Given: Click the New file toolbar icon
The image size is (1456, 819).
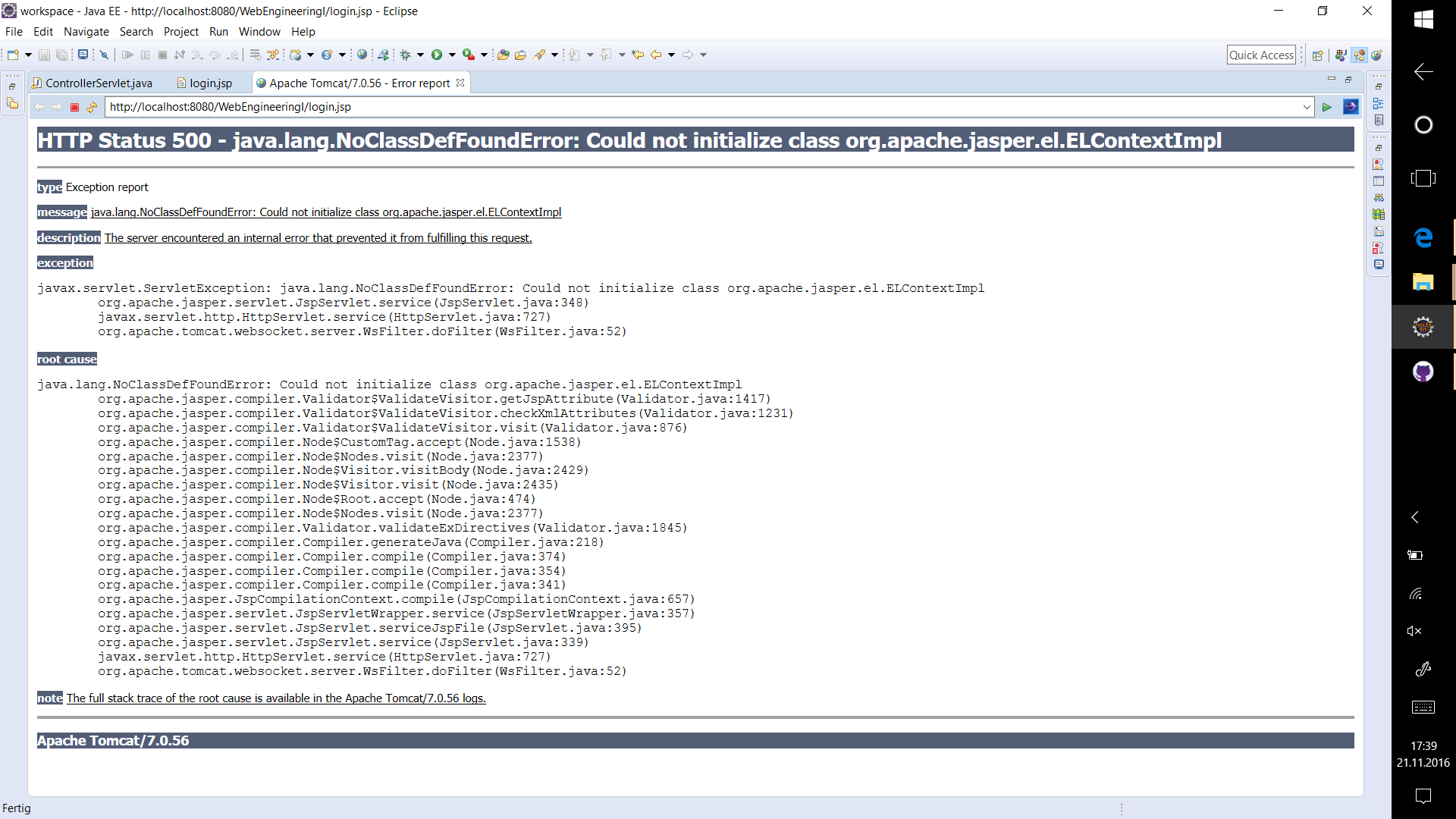Looking at the screenshot, I should (x=12, y=55).
